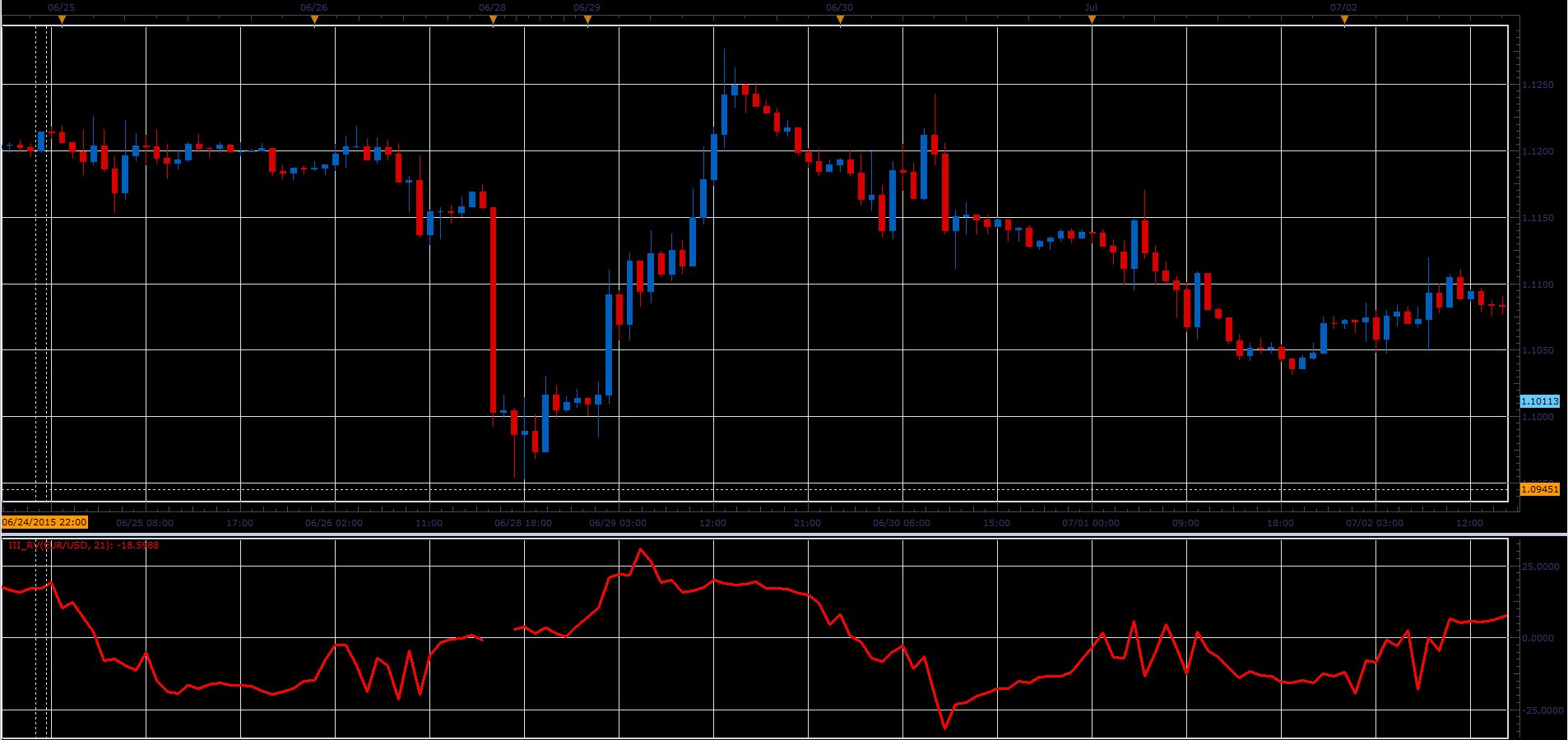
Task: Click the 1.1250 price axis label
Action: tap(1538, 85)
